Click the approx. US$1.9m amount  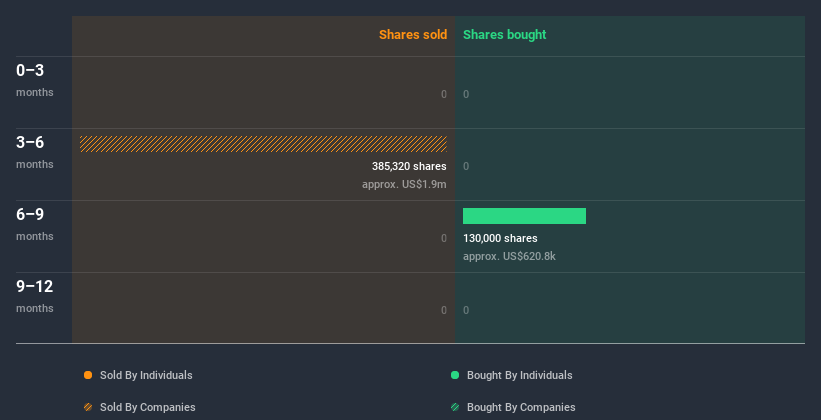[404, 184]
